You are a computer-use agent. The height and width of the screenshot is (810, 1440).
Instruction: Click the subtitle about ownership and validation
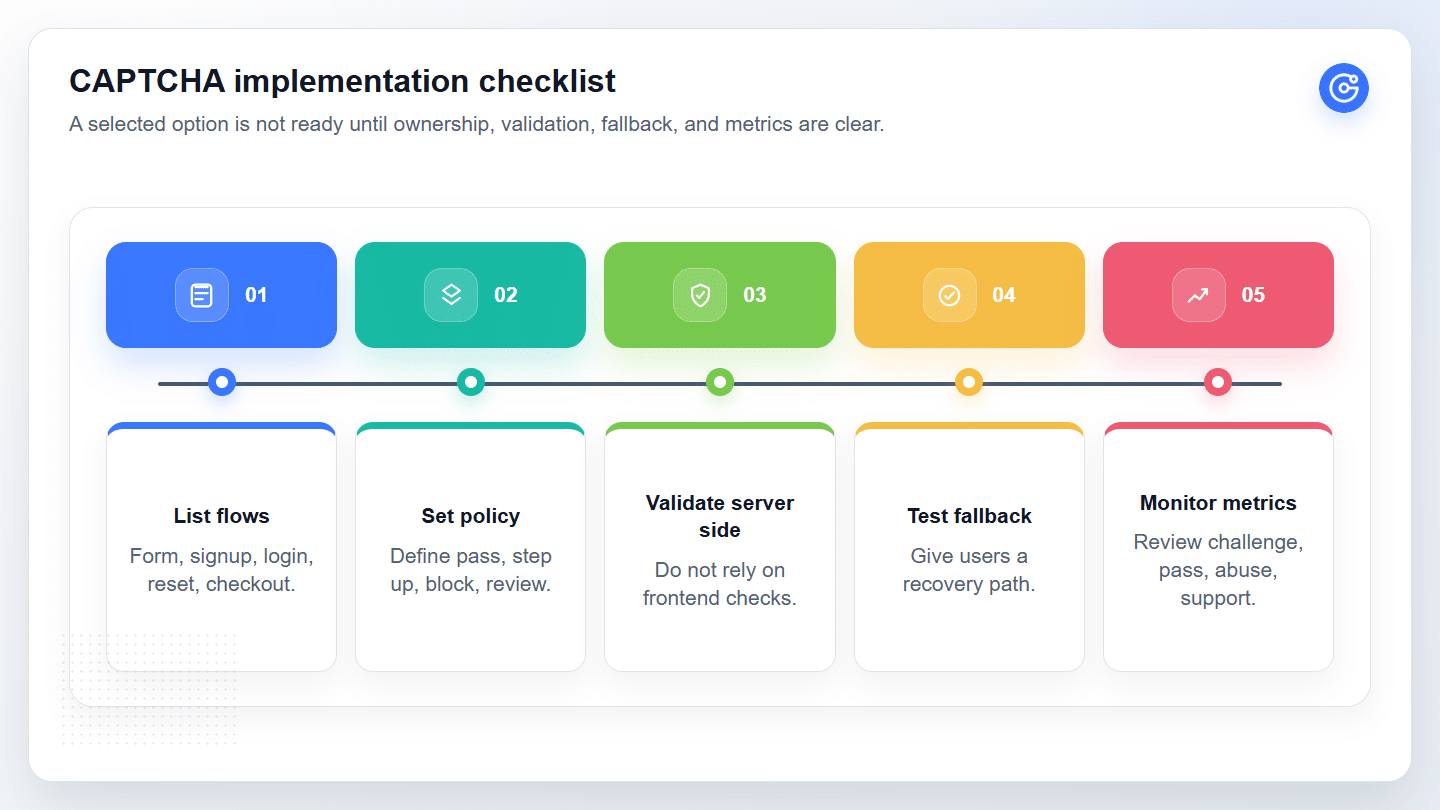[x=477, y=125]
